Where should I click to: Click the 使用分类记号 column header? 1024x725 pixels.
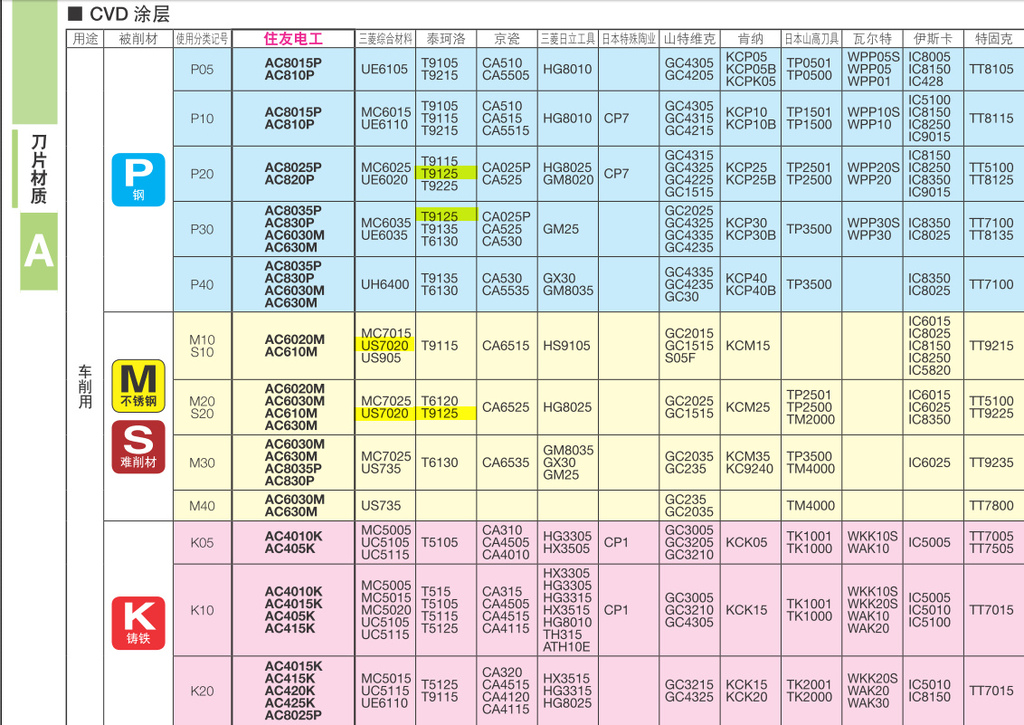(x=202, y=39)
